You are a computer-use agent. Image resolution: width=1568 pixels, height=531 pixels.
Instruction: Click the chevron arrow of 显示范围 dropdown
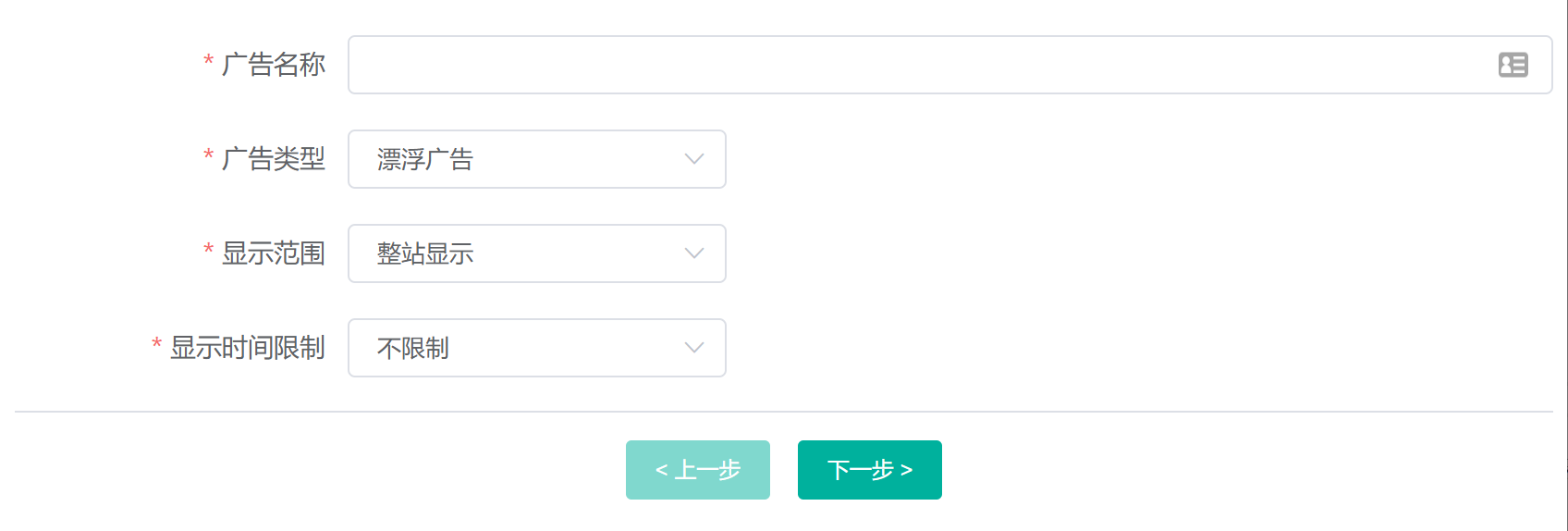click(x=694, y=253)
